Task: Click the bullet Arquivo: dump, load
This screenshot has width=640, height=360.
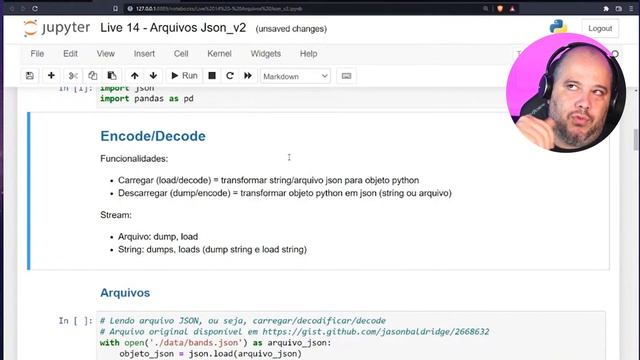Action: 158,237
